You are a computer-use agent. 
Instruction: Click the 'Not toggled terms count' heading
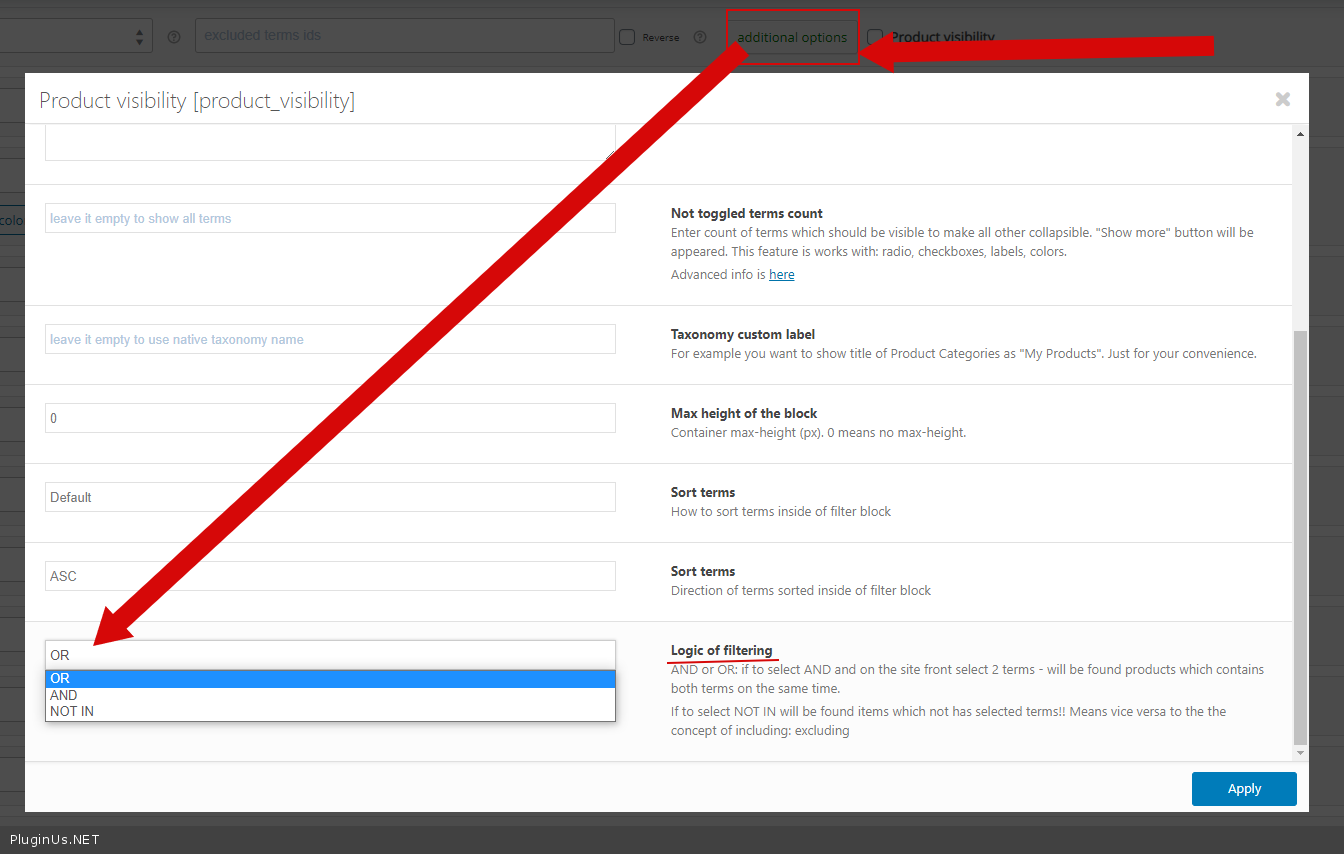[747, 213]
